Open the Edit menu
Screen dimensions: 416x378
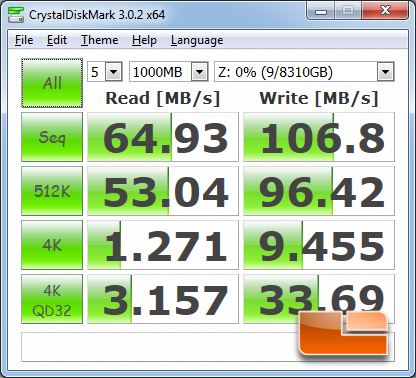click(x=57, y=40)
